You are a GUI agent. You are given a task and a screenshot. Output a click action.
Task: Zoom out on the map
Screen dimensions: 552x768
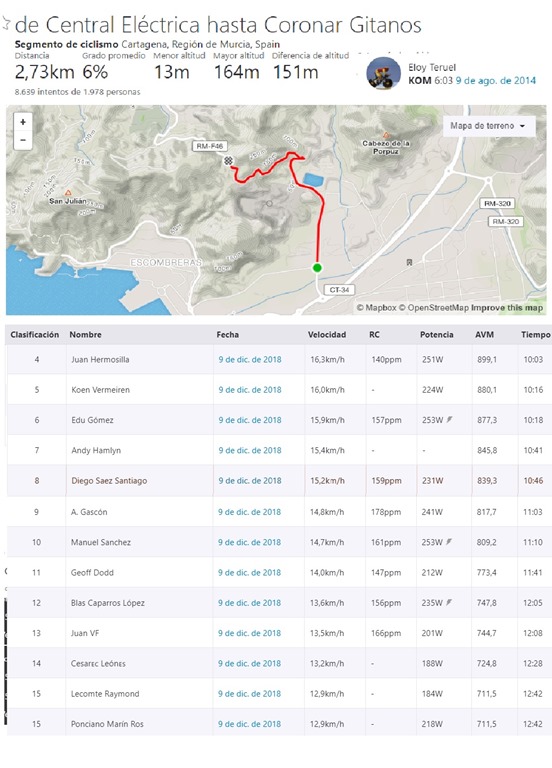click(x=23, y=140)
